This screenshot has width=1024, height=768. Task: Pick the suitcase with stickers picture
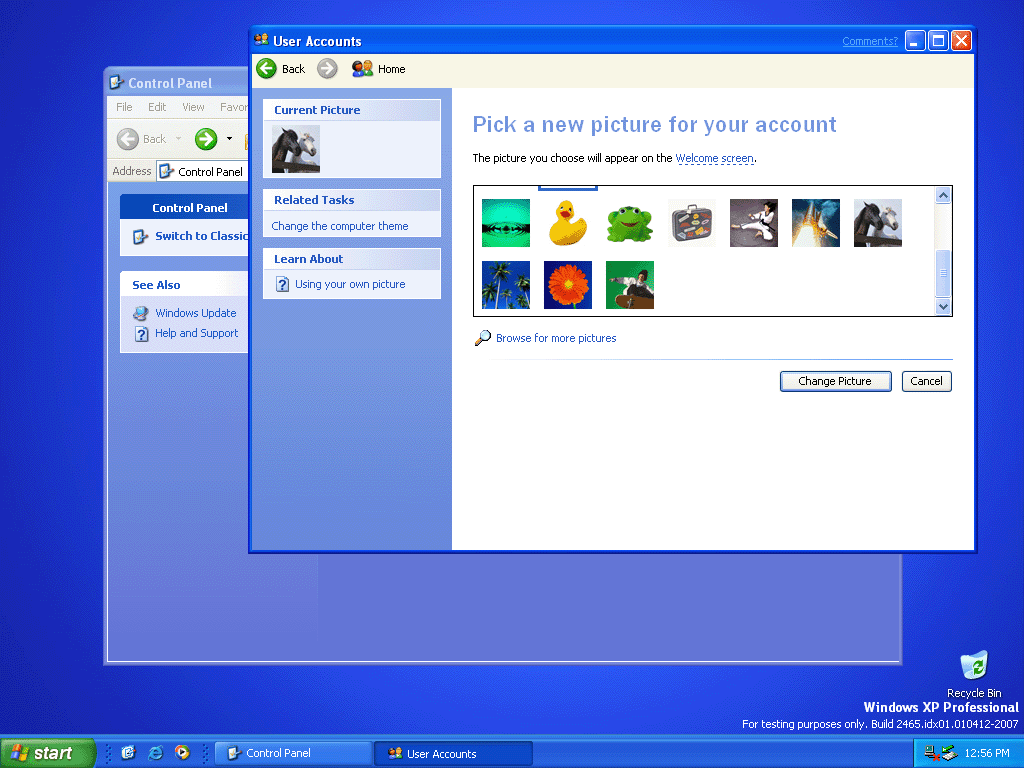coord(692,223)
